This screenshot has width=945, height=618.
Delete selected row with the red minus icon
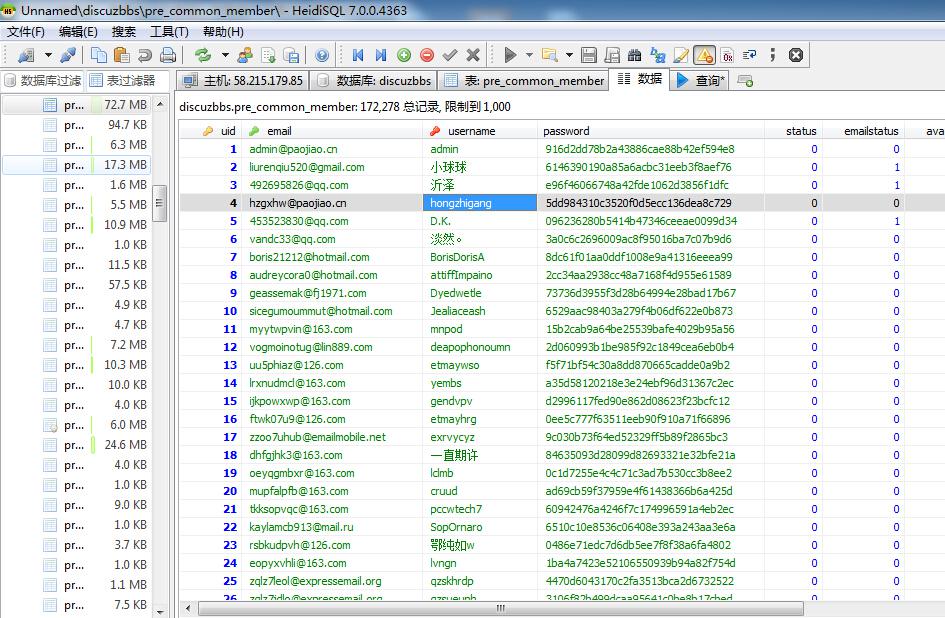[x=427, y=55]
